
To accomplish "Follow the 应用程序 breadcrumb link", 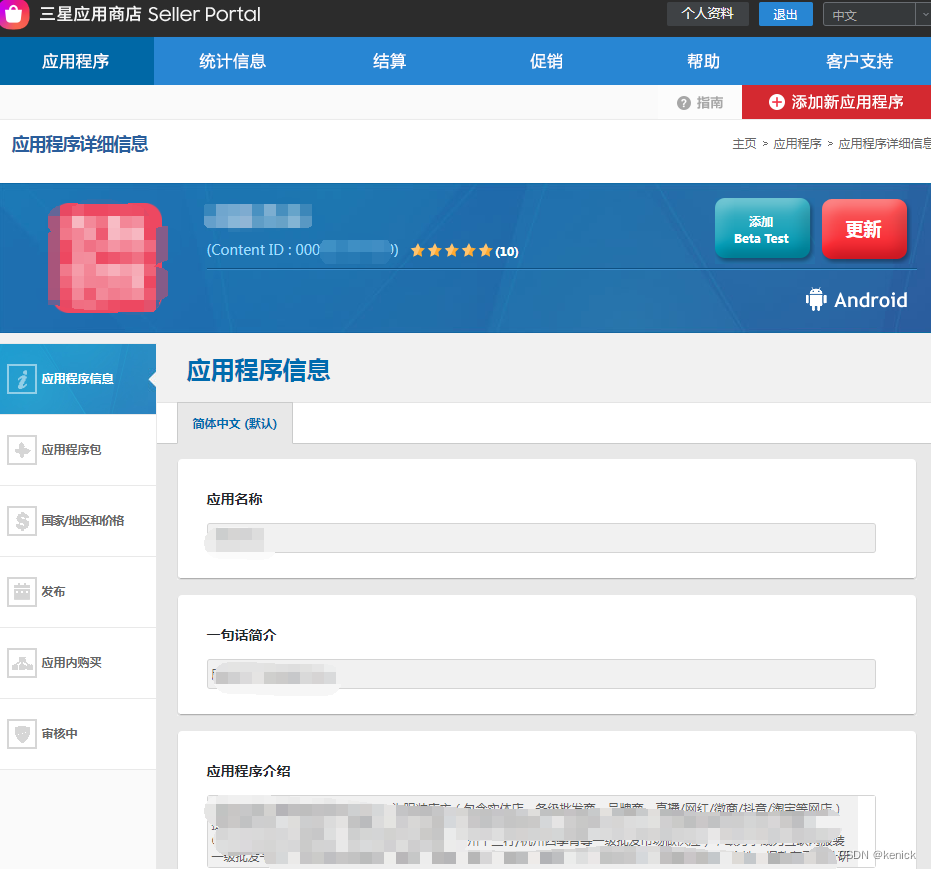I will [797, 144].
